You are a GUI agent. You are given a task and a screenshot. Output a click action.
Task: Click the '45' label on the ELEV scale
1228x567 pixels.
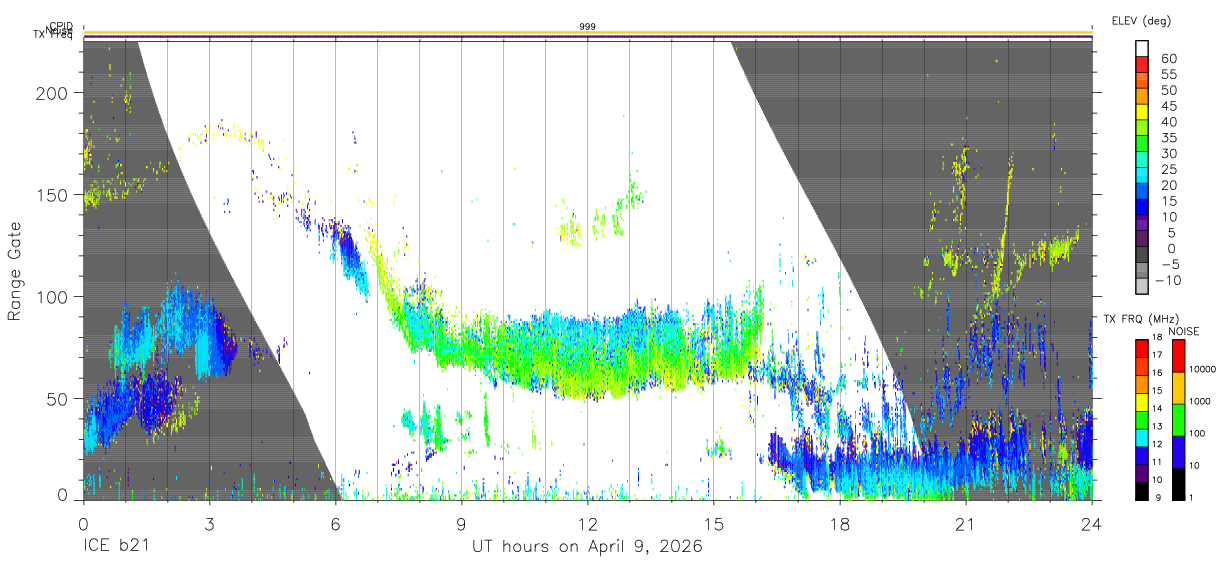(x=1167, y=106)
